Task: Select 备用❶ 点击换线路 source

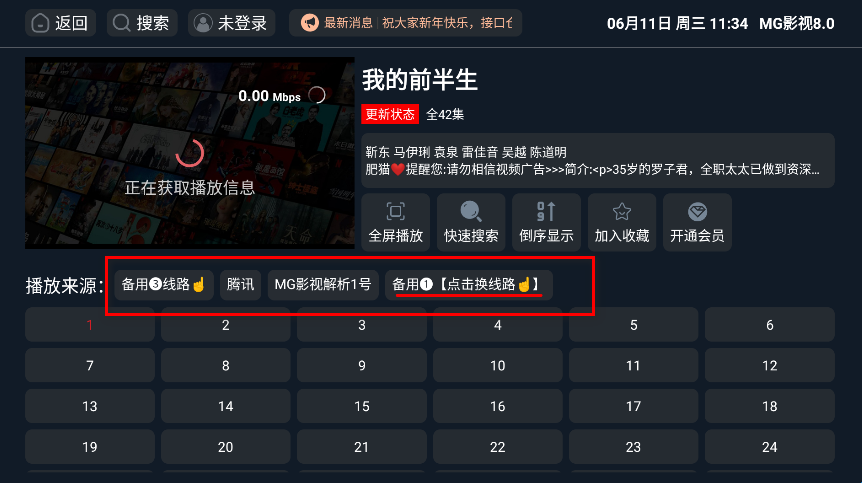Action: click(468, 285)
